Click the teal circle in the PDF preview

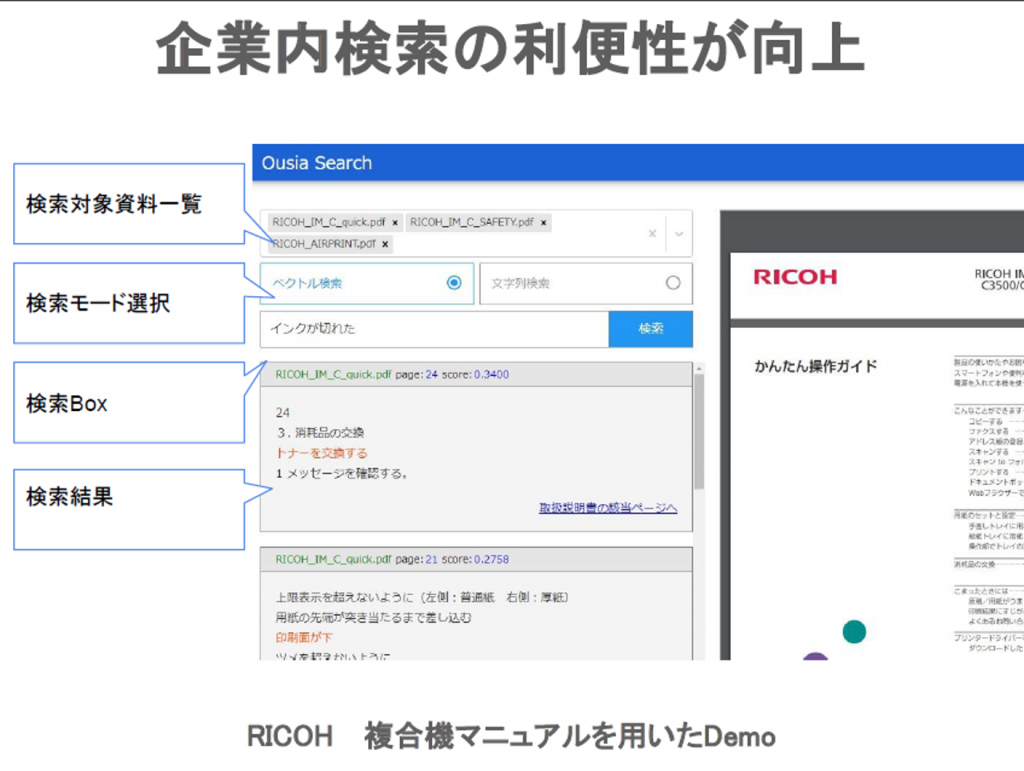tap(853, 631)
